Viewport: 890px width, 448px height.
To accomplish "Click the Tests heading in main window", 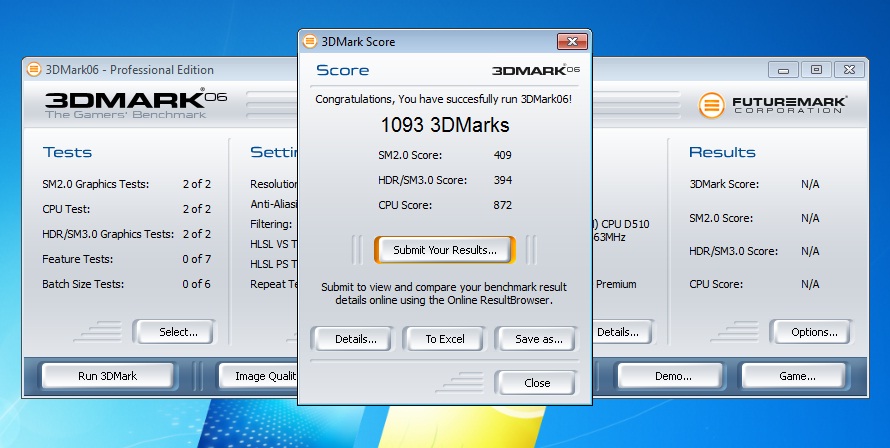I will click(x=68, y=152).
